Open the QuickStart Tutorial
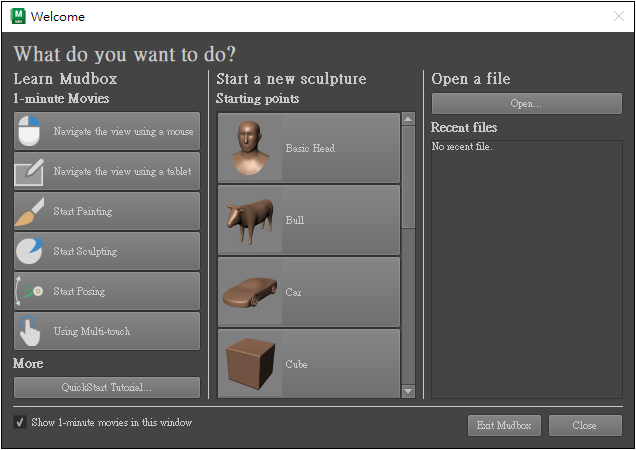 (x=107, y=387)
